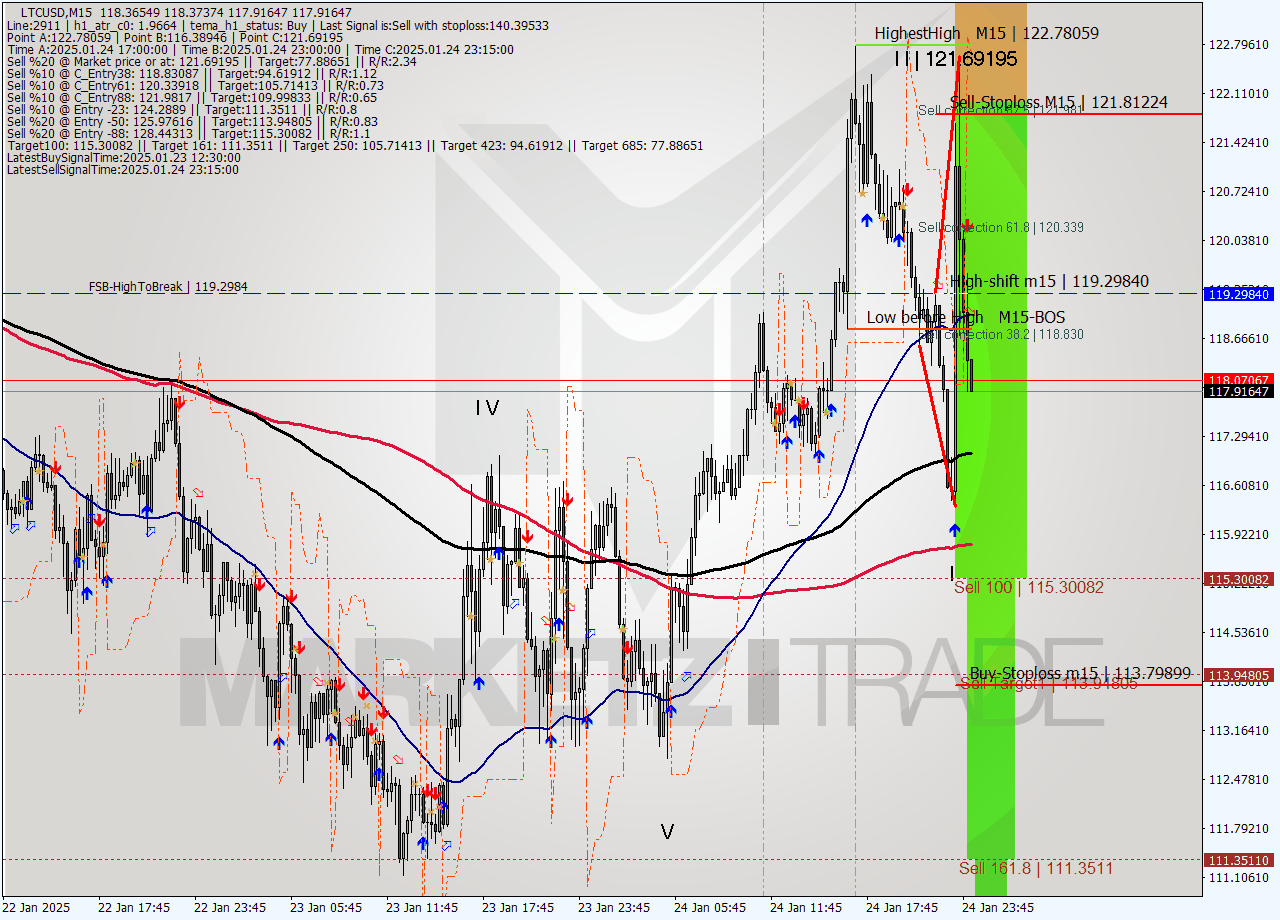The height and width of the screenshot is (920, 1280).
Task: Click the 116.60810 price axis value
Action: 1239,485
